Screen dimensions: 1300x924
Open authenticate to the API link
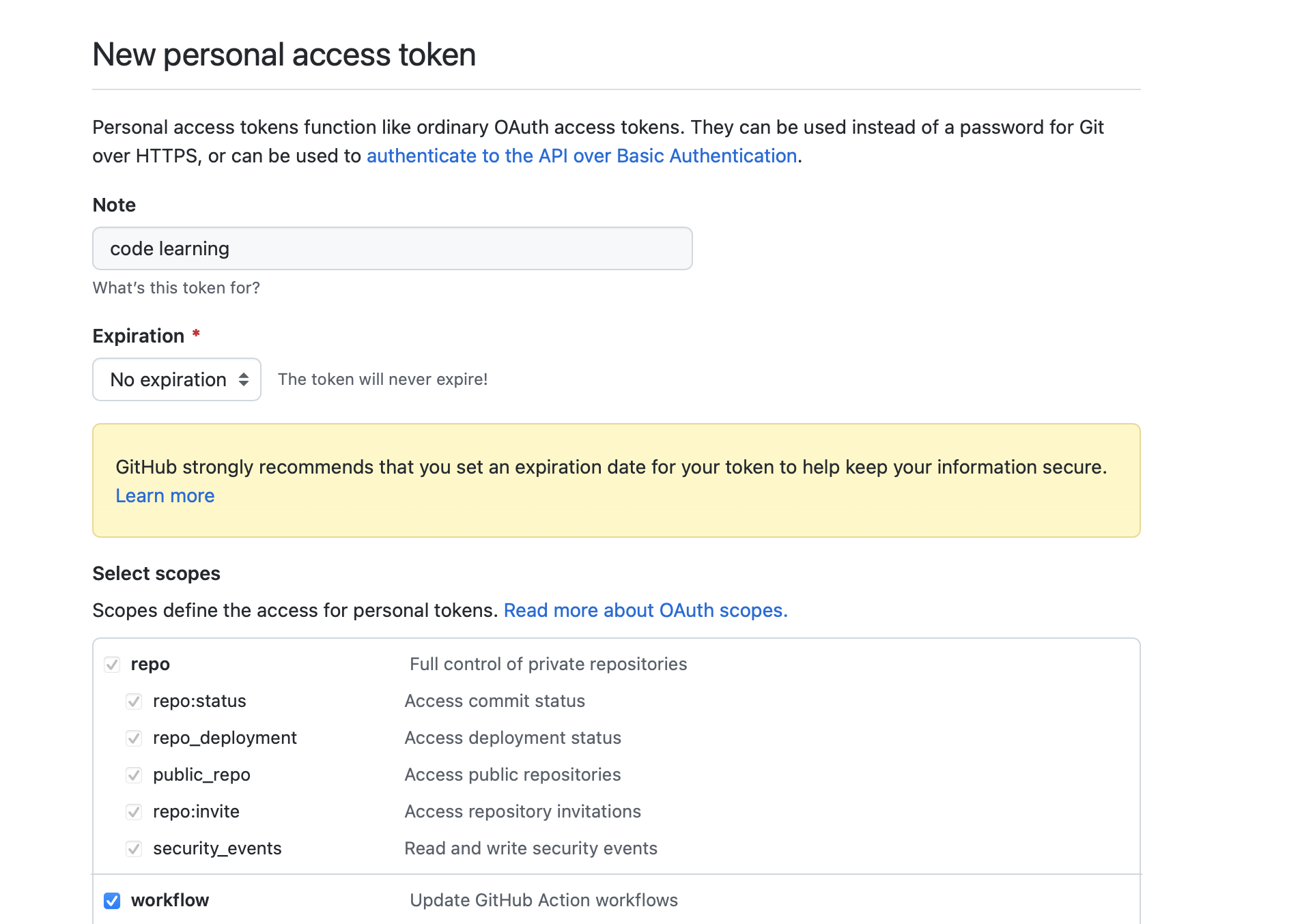tap(582, 156)
